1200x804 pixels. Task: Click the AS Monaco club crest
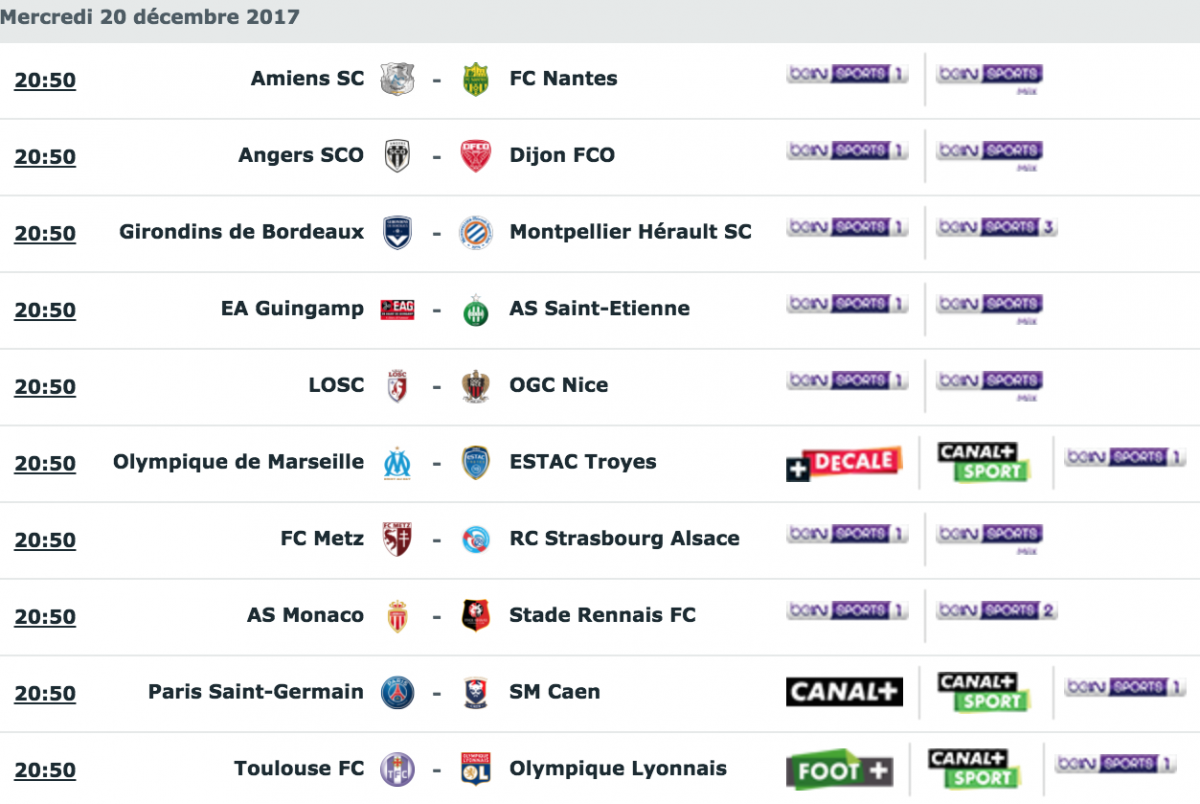pyautogui.click(x=397, y=616)
